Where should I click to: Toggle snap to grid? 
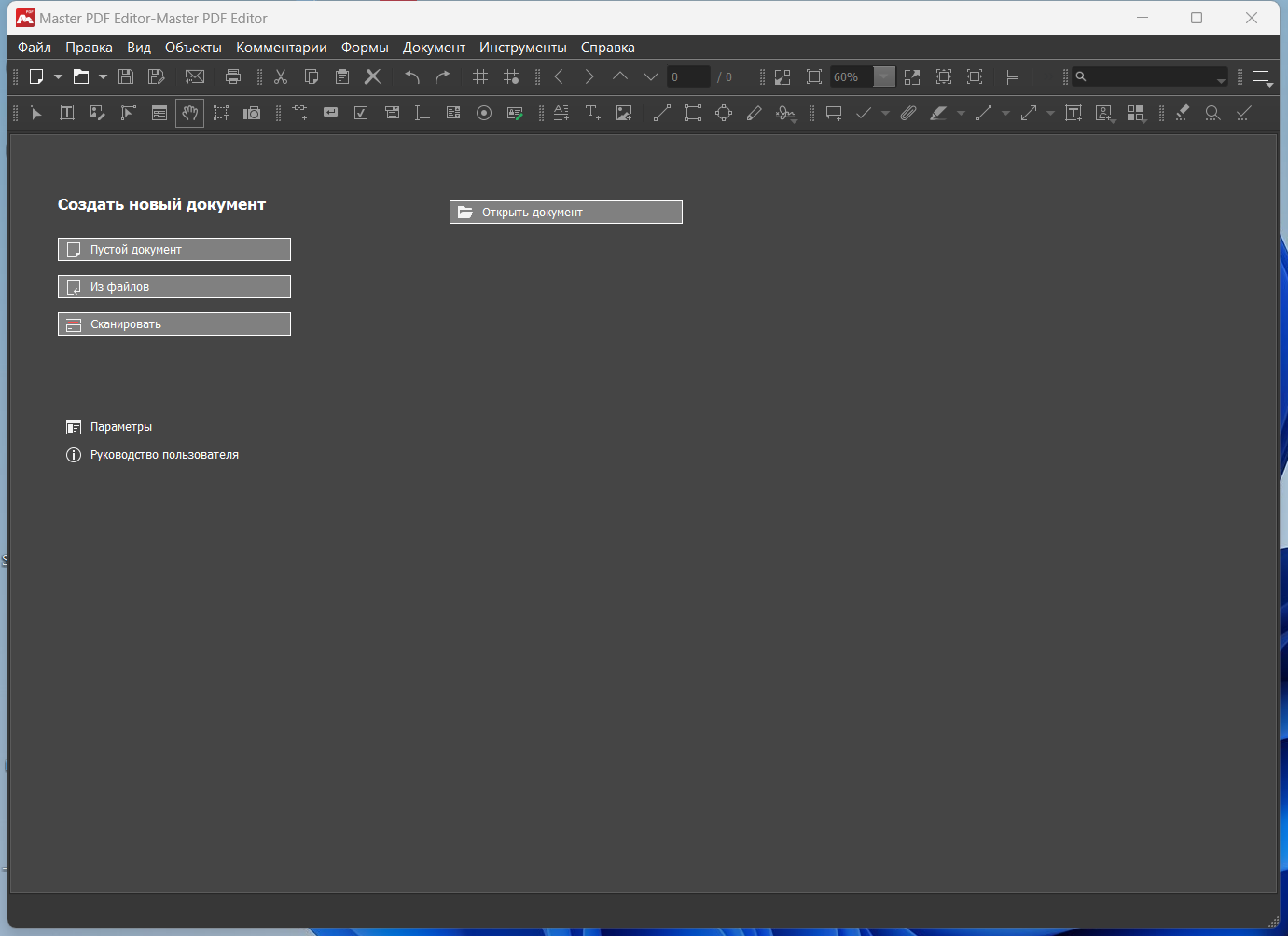point(511,77)
